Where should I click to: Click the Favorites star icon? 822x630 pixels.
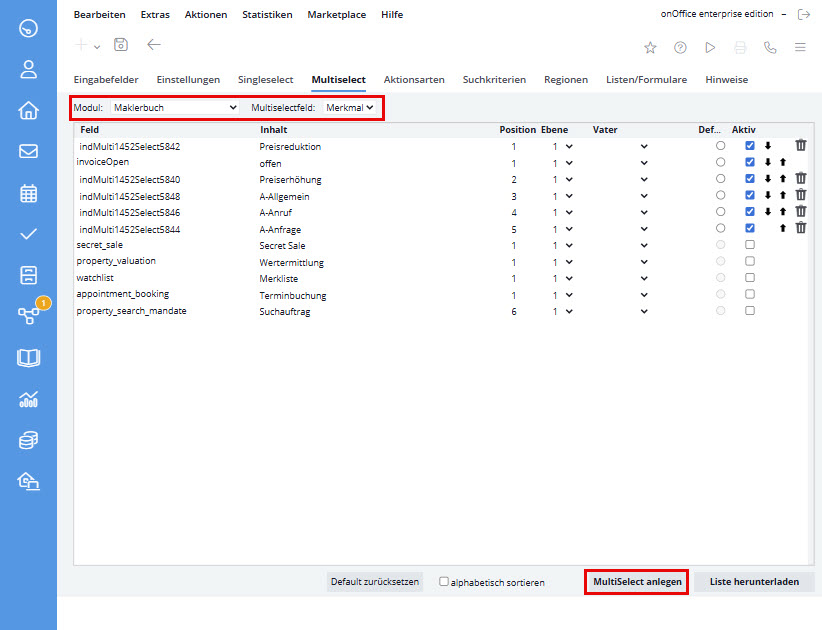click(x=650, y=47)
